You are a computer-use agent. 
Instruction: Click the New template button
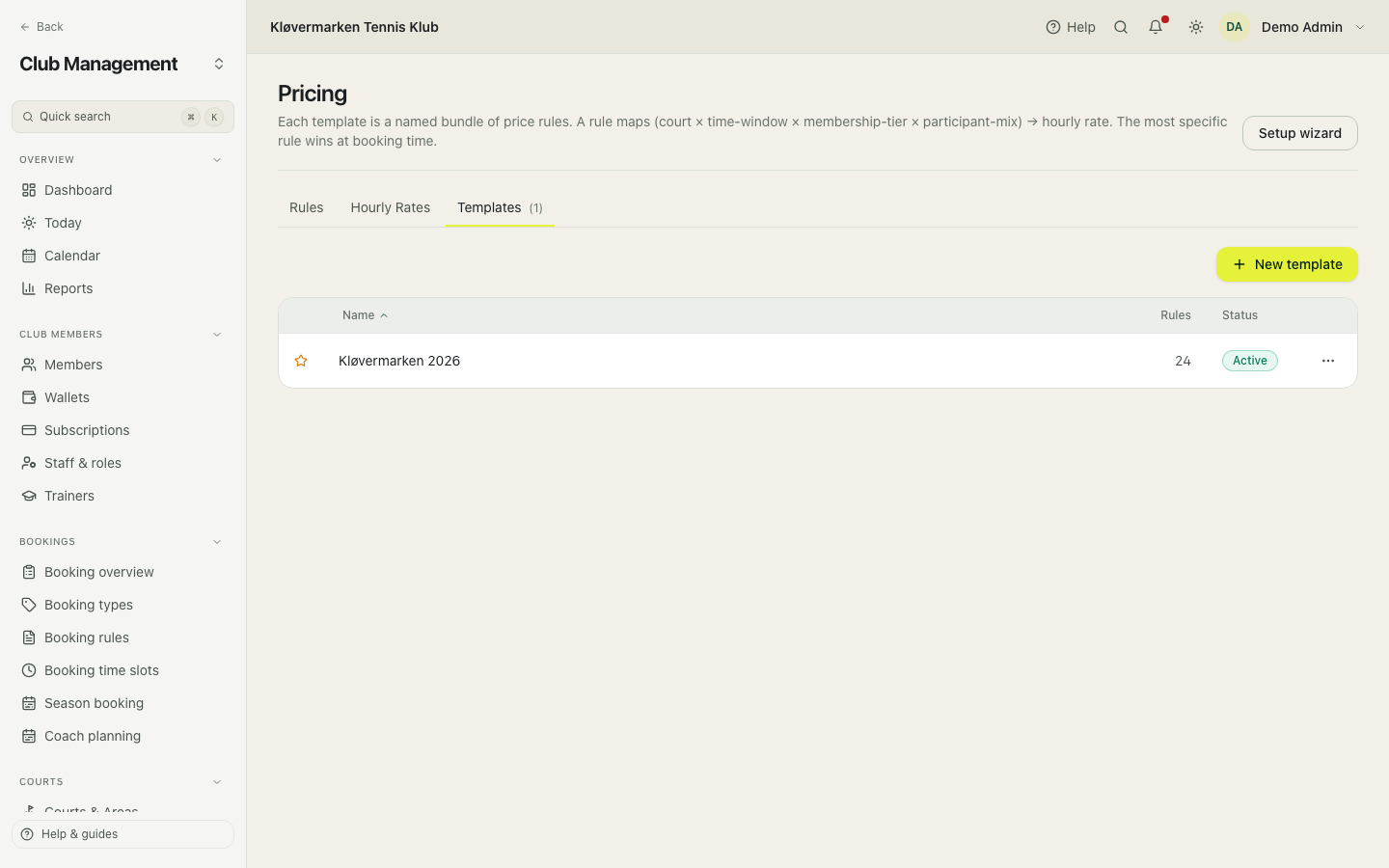click(x=1287, y=264)
